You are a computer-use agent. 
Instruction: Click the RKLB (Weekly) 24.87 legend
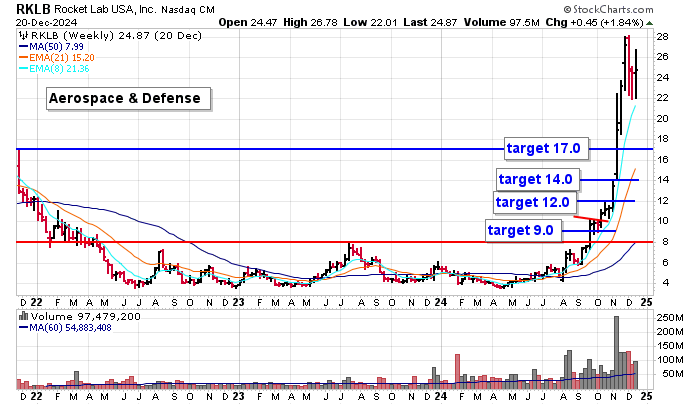point(116,35)
